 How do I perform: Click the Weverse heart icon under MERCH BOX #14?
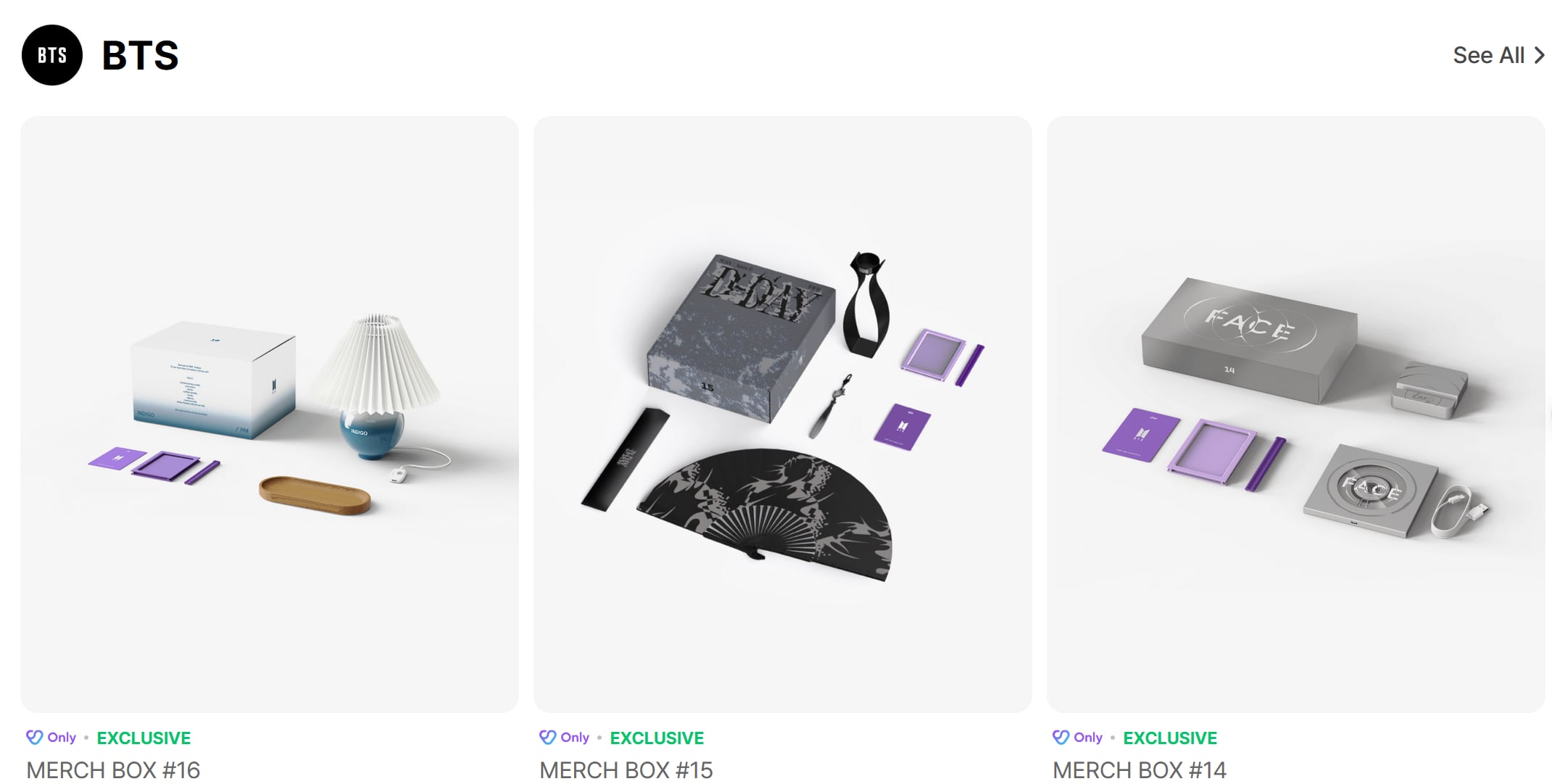pyautogui.click(x=1061, y=738)
